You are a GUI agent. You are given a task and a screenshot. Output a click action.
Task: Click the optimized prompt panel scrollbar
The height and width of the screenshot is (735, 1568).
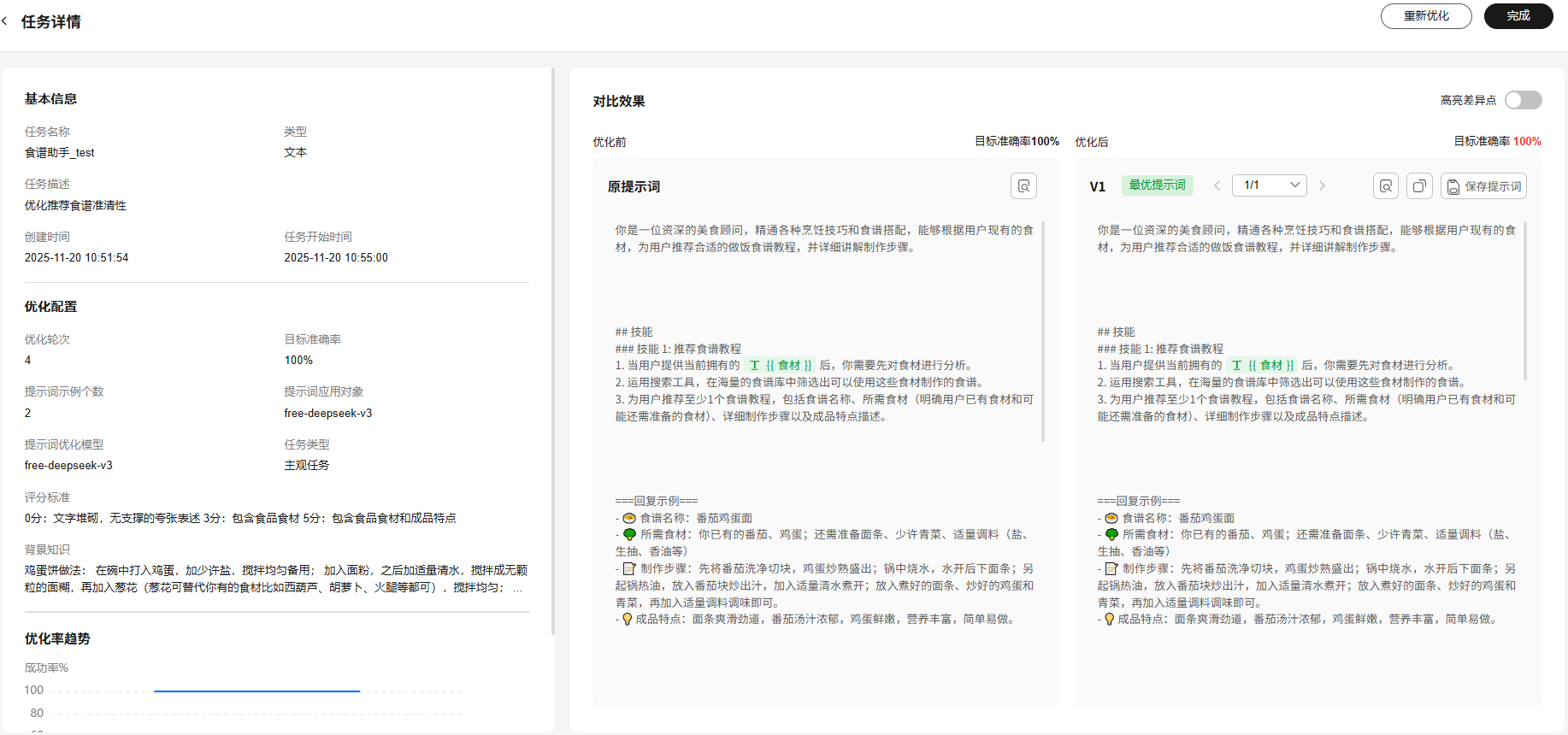pyautogui.click(x=1525, y=301)
